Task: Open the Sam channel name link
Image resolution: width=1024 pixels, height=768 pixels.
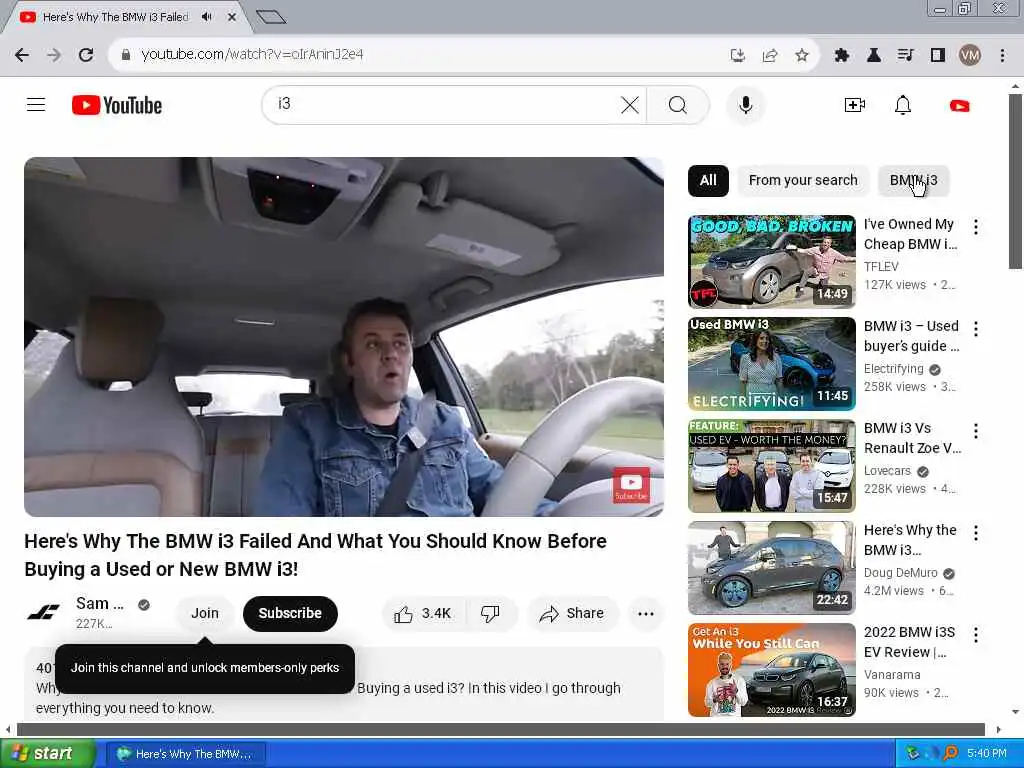Action: click(99, 603)
